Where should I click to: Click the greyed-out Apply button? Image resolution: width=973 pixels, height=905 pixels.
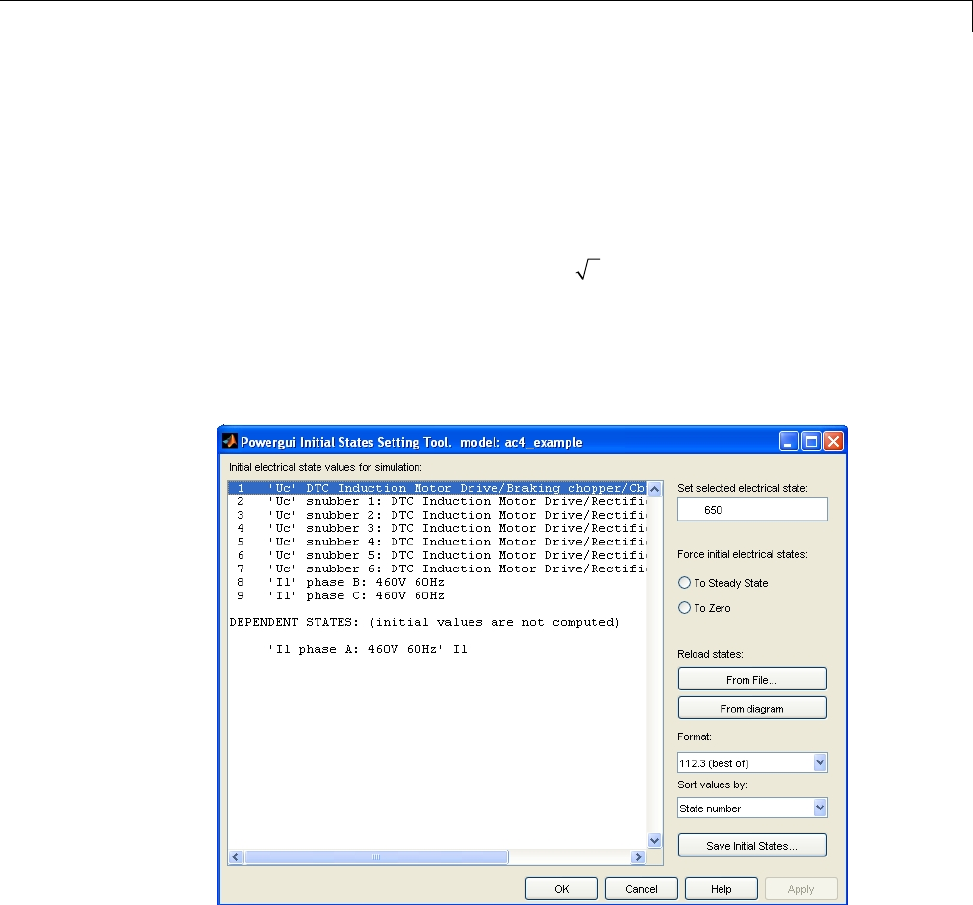point(801,889)
